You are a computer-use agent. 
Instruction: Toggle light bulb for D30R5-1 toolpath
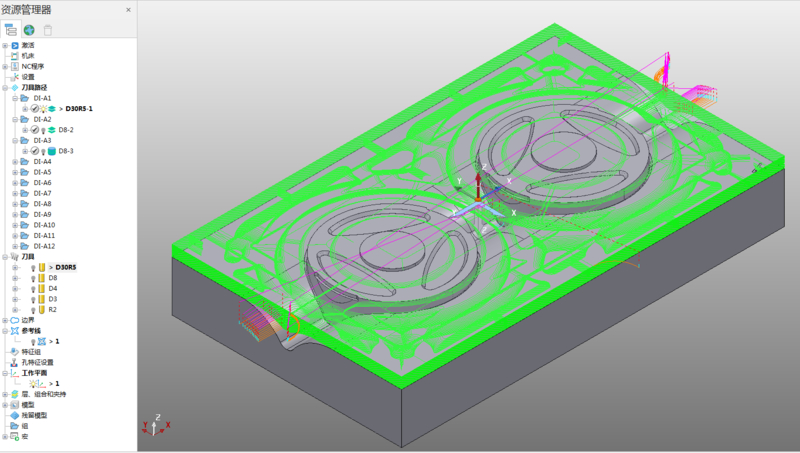pos(43,109)
